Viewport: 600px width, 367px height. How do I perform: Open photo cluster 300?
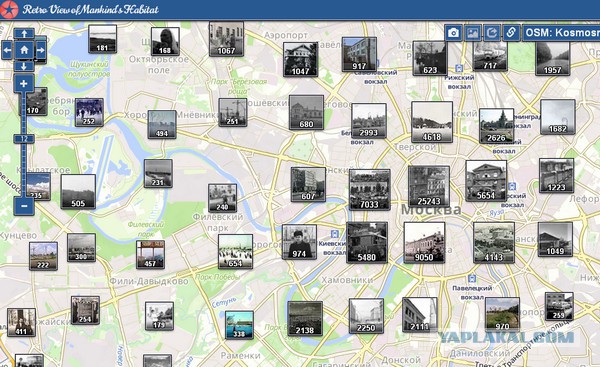(82, 248)
